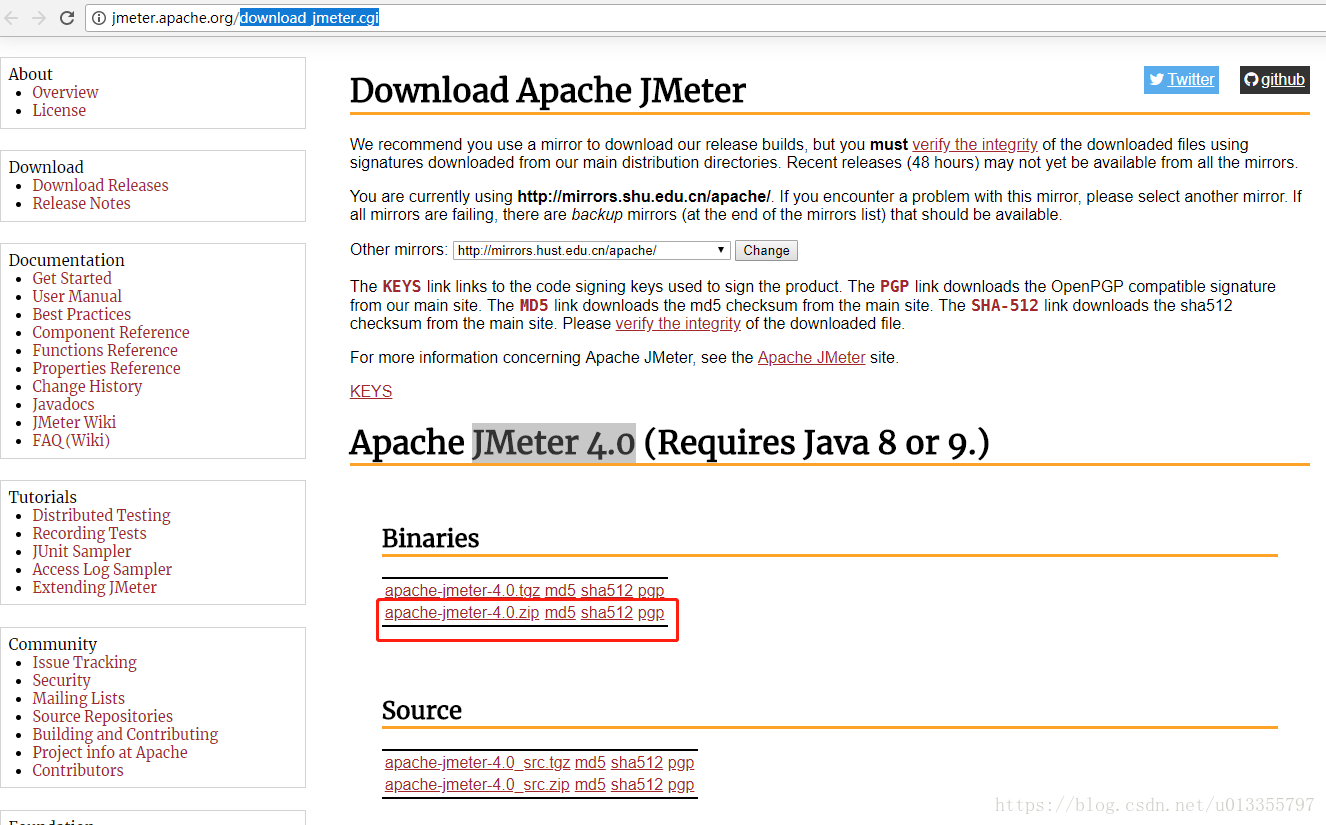1326x825 pixels.
Task: Click the 'Download Apache JMeter' heading
Action: [548, 90]
